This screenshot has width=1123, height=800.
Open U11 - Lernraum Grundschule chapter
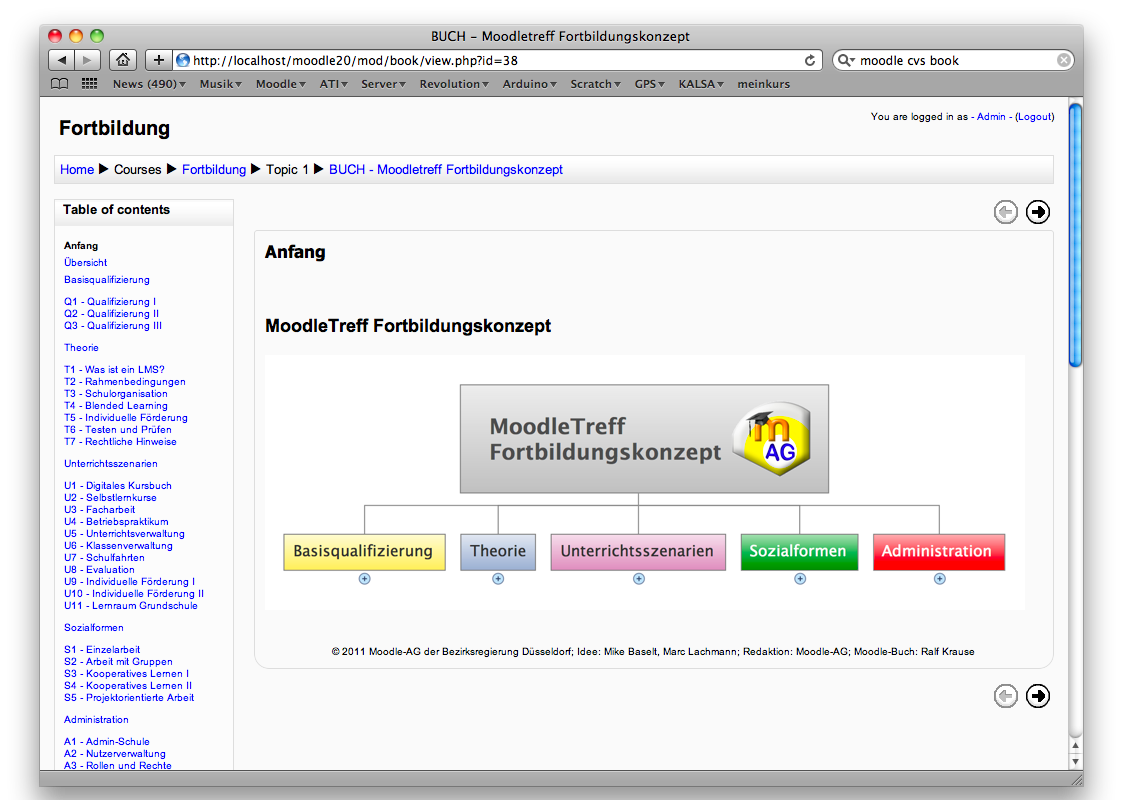tap(130, 605)
